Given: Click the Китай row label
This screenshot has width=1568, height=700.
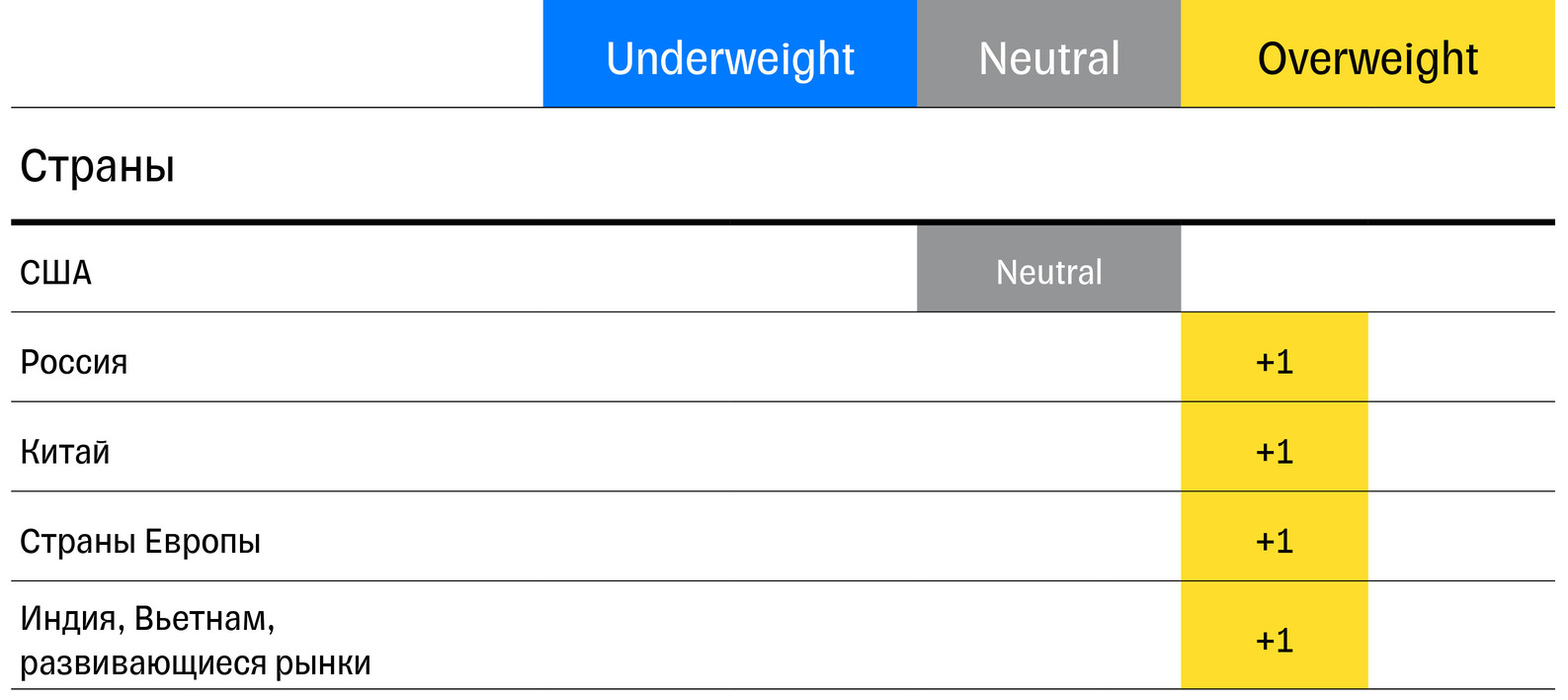Looking at the screenshot, I should [65, 452].
